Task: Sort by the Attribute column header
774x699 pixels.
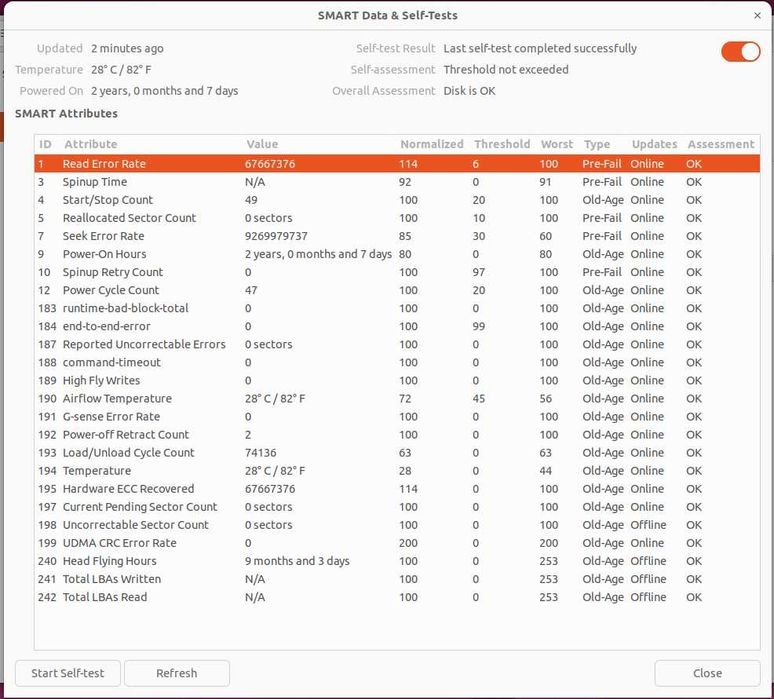Action: tap(91, 144)
